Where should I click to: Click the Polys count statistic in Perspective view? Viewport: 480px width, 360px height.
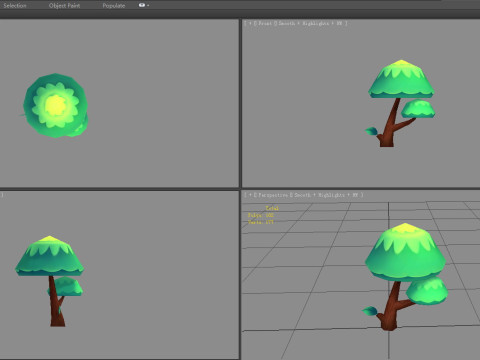coord(261,215)
